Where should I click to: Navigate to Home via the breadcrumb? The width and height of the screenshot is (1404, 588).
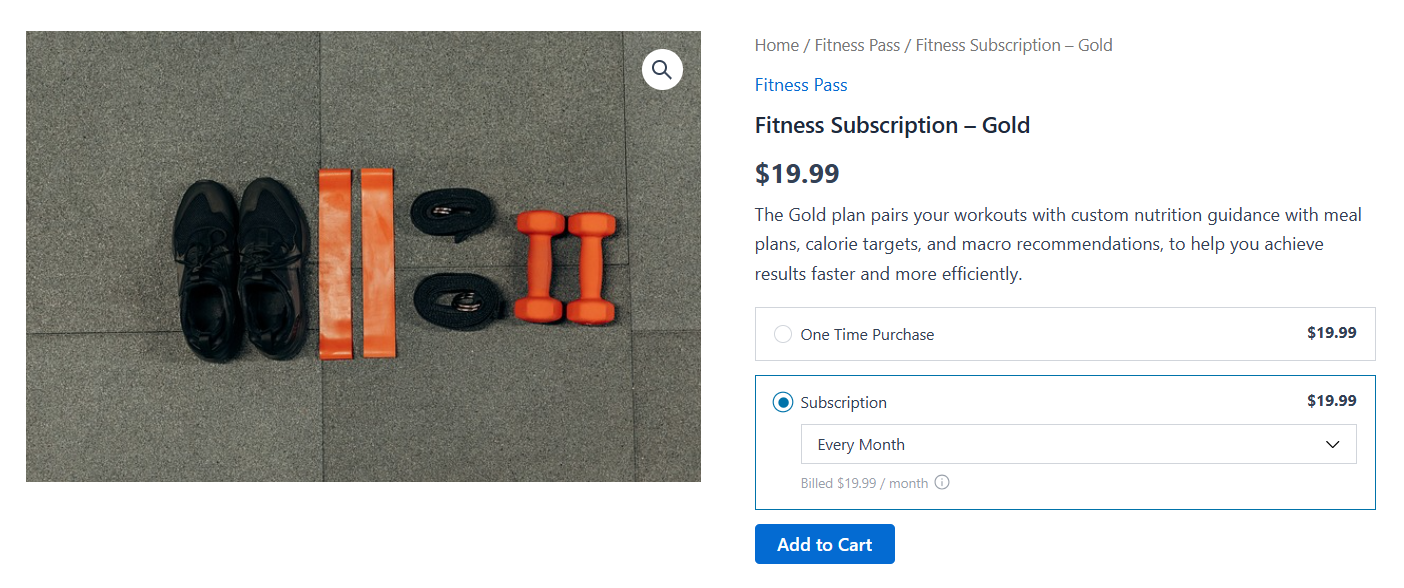[777, 45]
